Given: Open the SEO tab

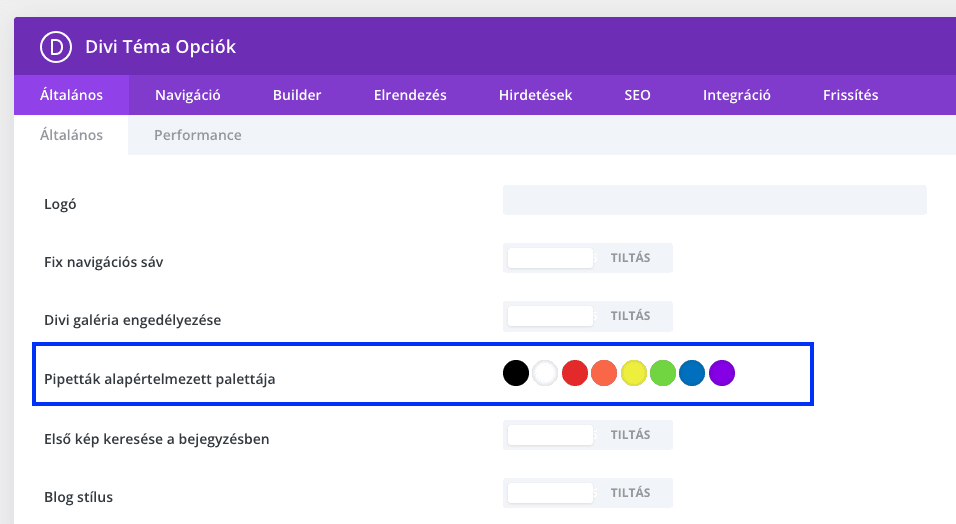Looking at the screenshot, I should coord(637,95).
